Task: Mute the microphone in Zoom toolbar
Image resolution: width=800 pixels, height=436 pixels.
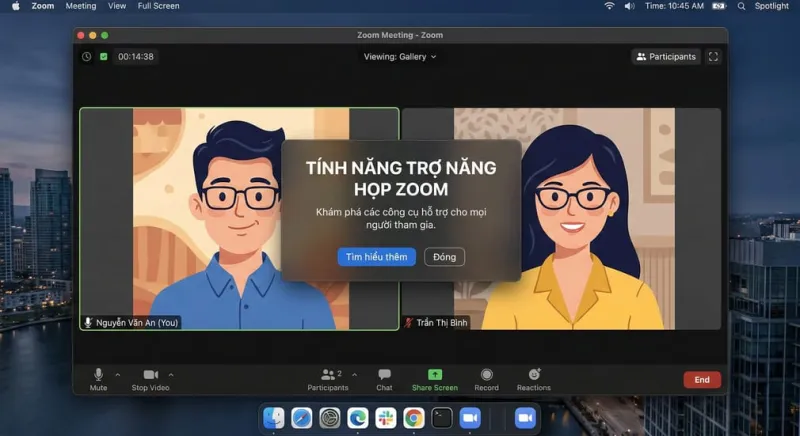Action: click(x=98, y=379)
